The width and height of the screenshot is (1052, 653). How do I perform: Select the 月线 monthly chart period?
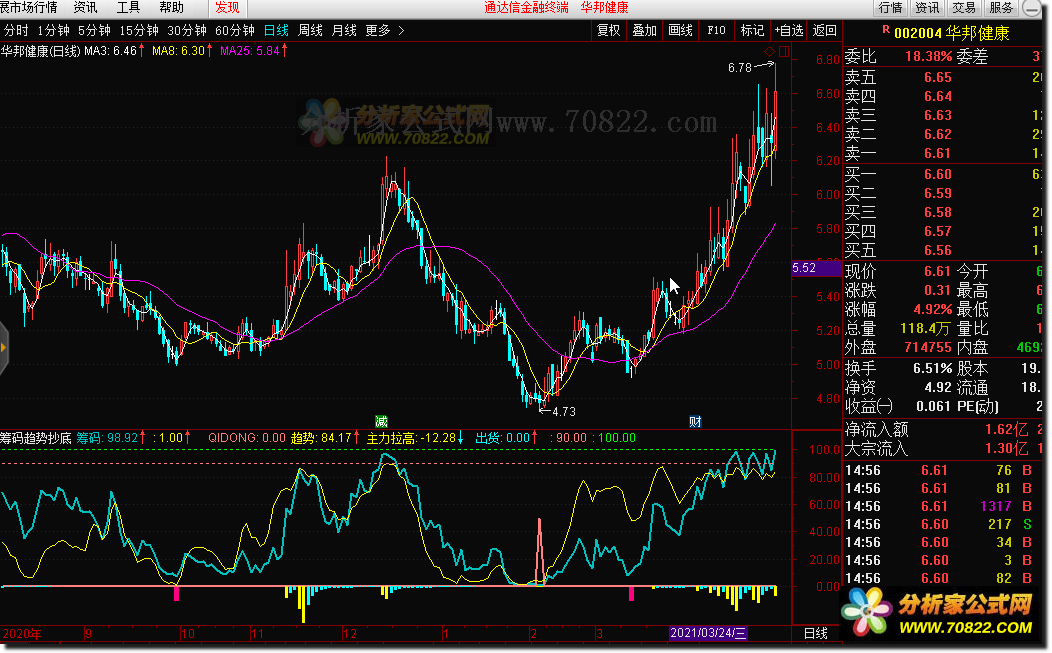[344, 31]
